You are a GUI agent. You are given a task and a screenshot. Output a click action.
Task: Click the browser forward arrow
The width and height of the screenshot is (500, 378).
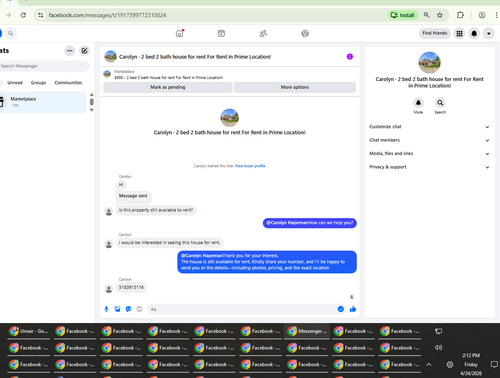coord(9,15)
